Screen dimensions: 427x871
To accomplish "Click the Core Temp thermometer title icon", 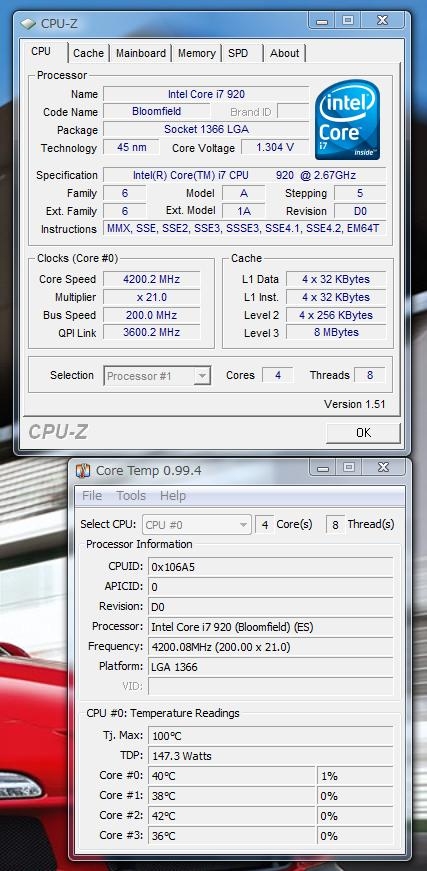I will tap(83, 470).
